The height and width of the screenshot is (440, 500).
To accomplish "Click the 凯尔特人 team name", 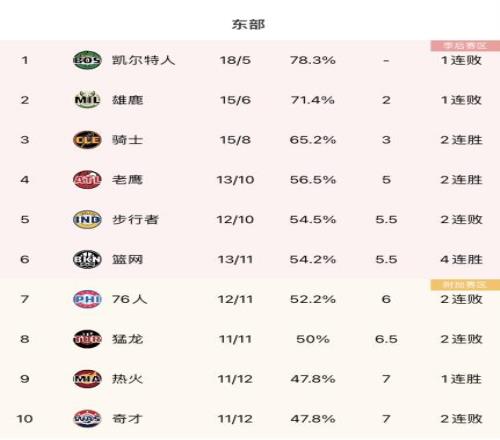I will pyautogui.click(x=143, y=60).
